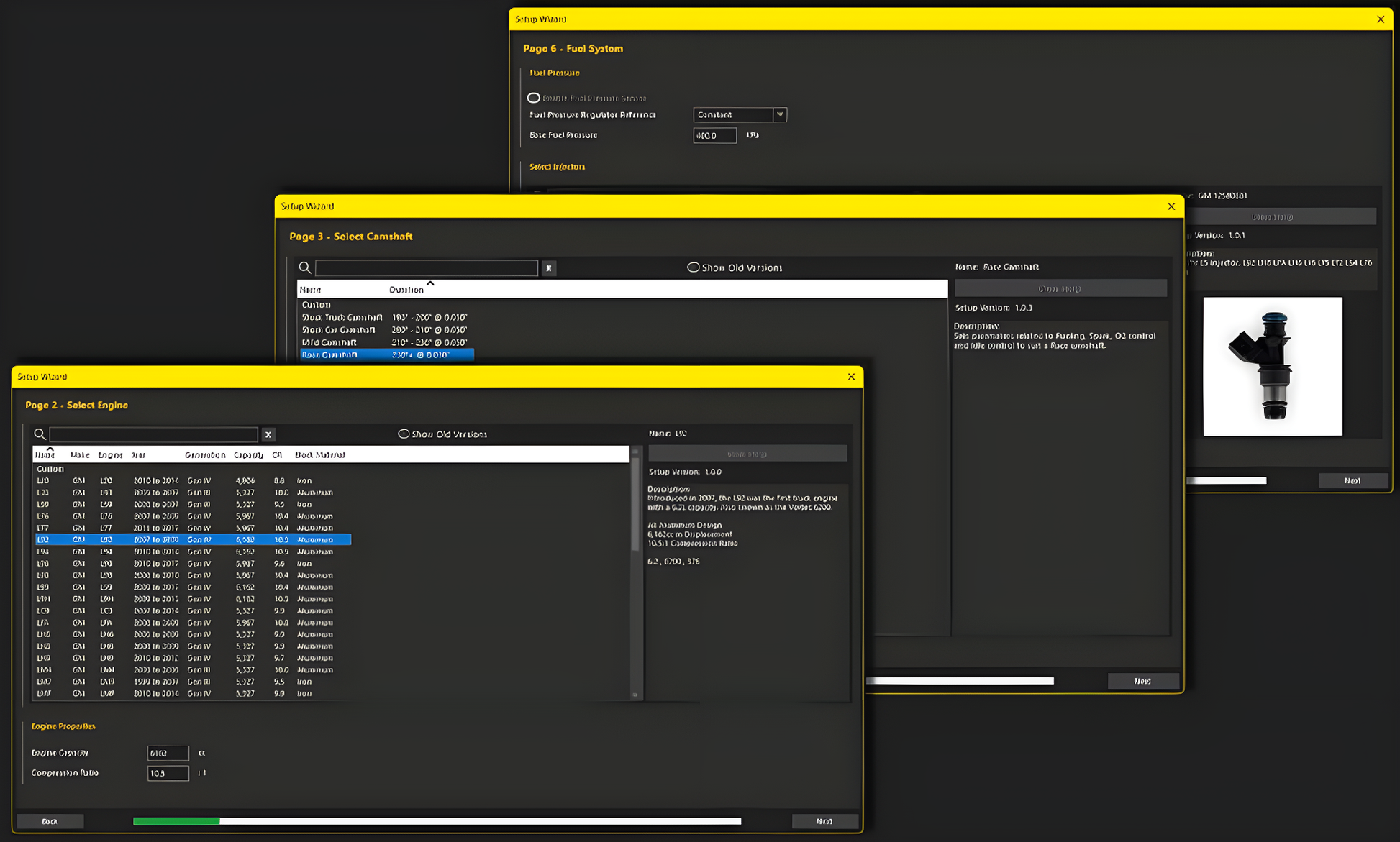Image resolution: width=1400 pixels, height=842 pixels.
Task: Clear the camshaft search with the X button
Action: click(x=549, y=268)
